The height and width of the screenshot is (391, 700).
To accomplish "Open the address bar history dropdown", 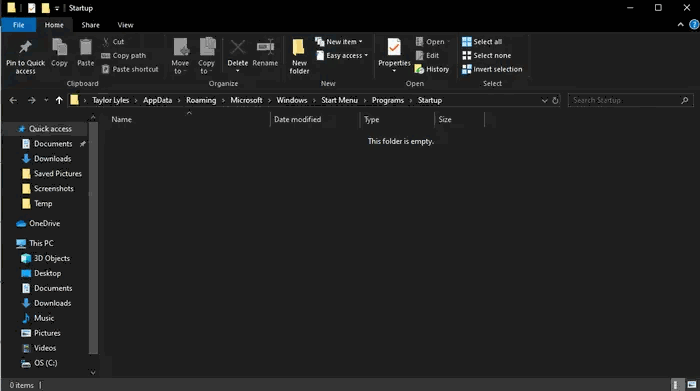I will tap(544, 100).
